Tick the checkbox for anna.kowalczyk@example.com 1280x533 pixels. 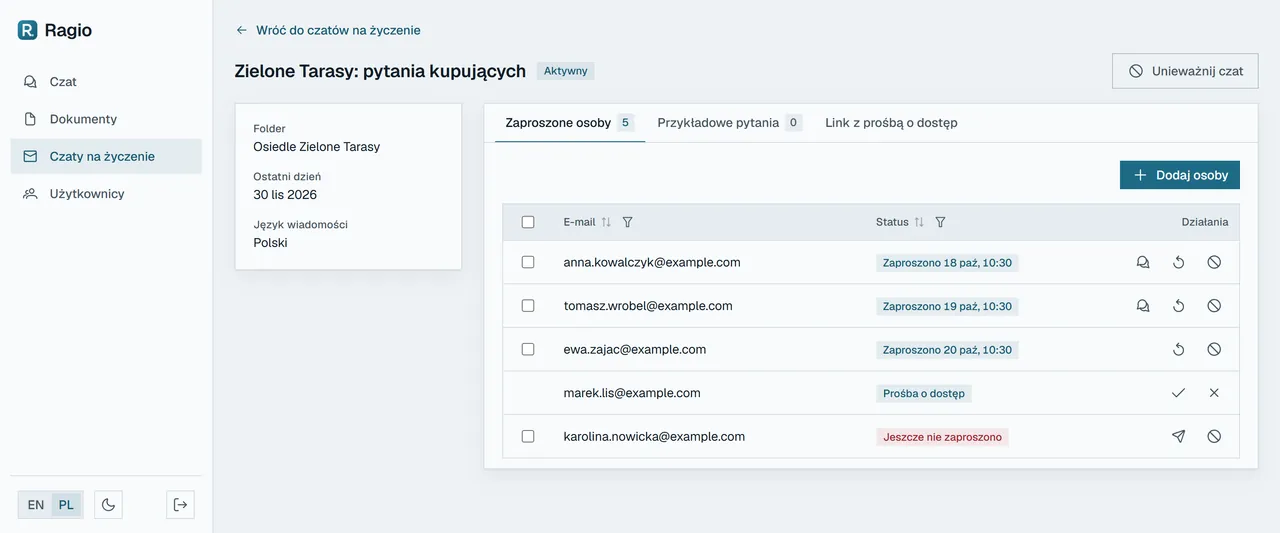(528, 263)
